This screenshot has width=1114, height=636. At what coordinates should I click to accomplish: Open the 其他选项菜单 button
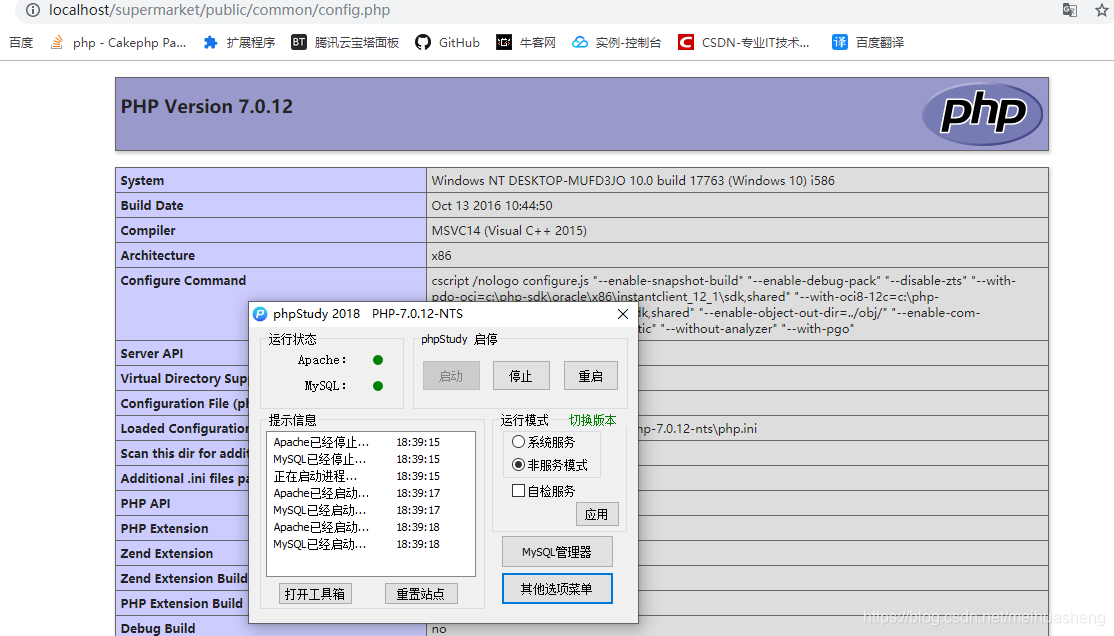tap(557, 589)
